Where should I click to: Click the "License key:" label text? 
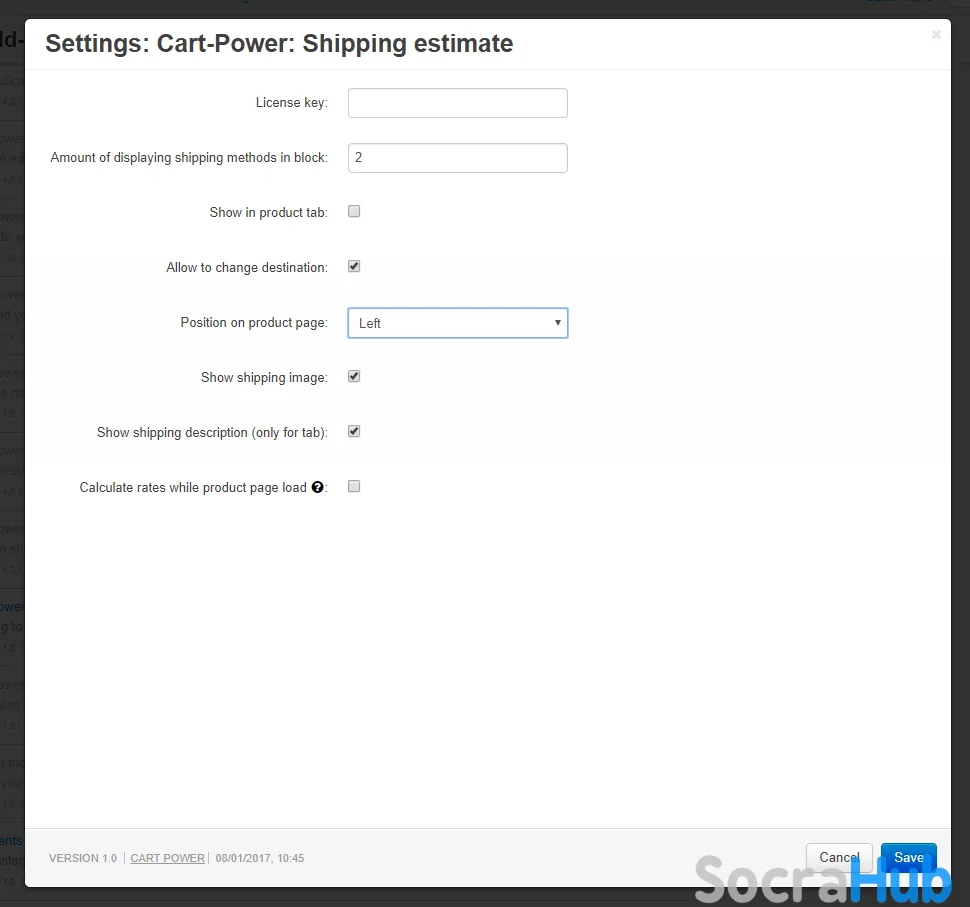click(291, 103)
